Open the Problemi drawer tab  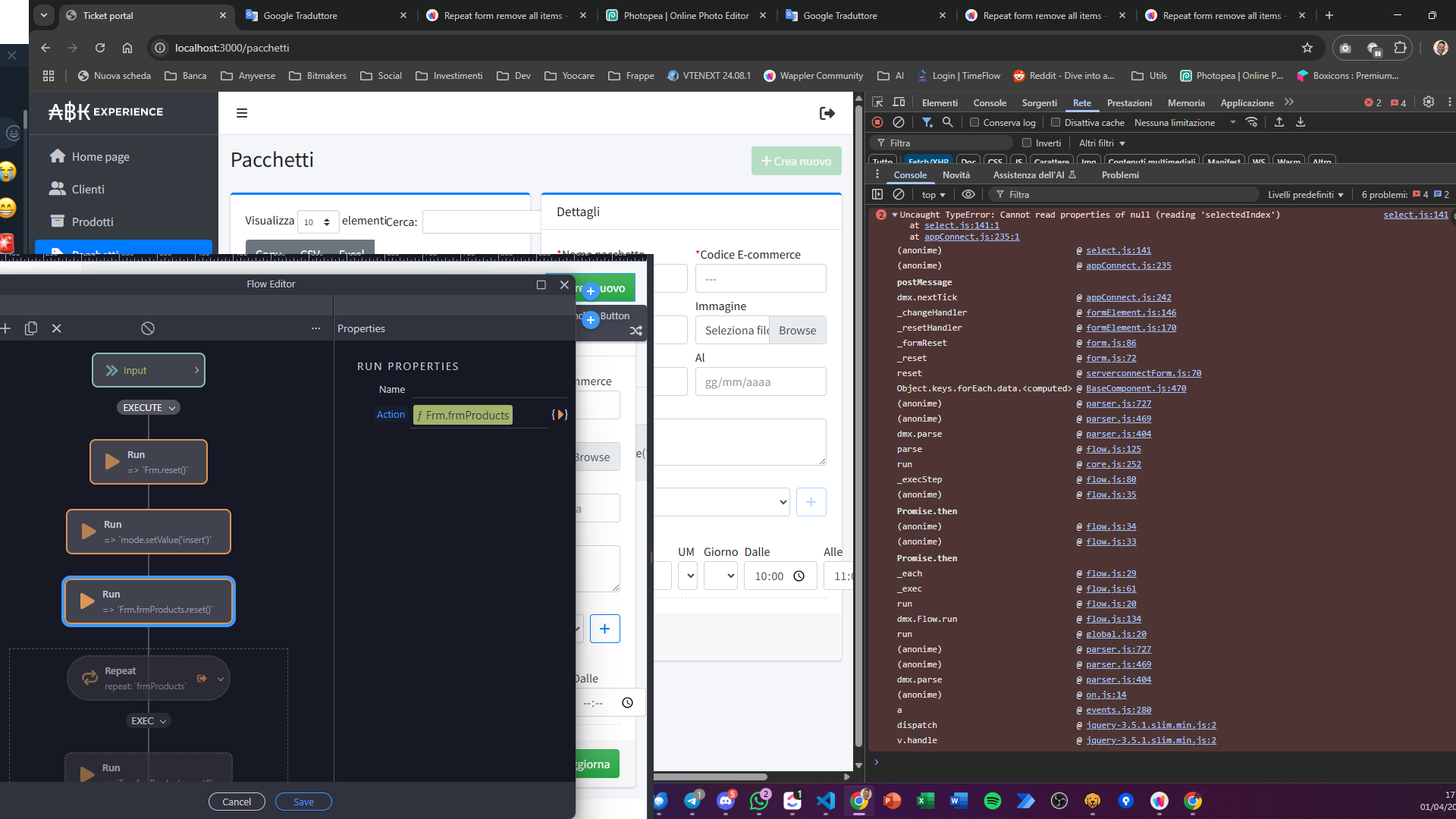point(1120,175)
